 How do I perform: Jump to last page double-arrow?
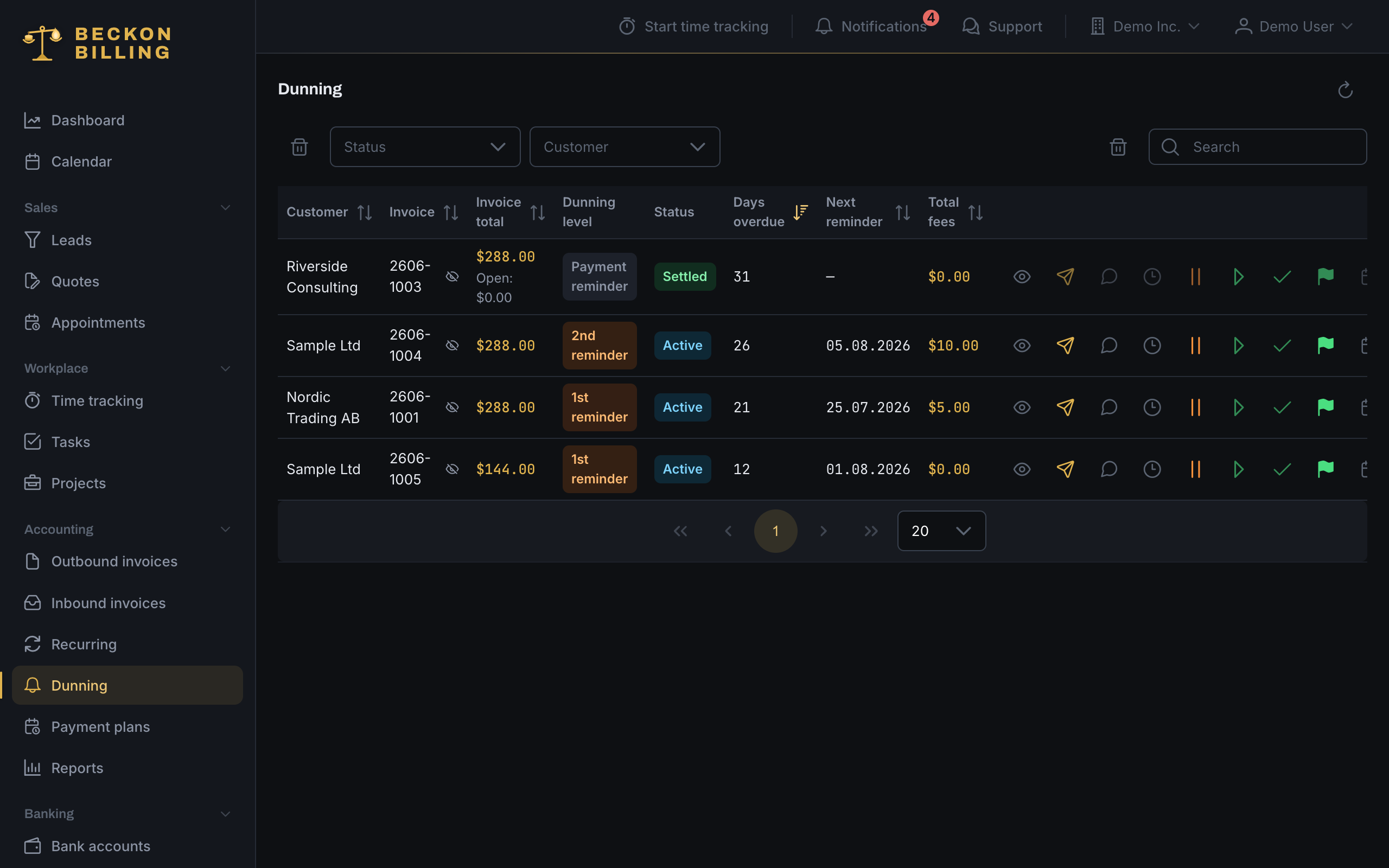[871, 531]
